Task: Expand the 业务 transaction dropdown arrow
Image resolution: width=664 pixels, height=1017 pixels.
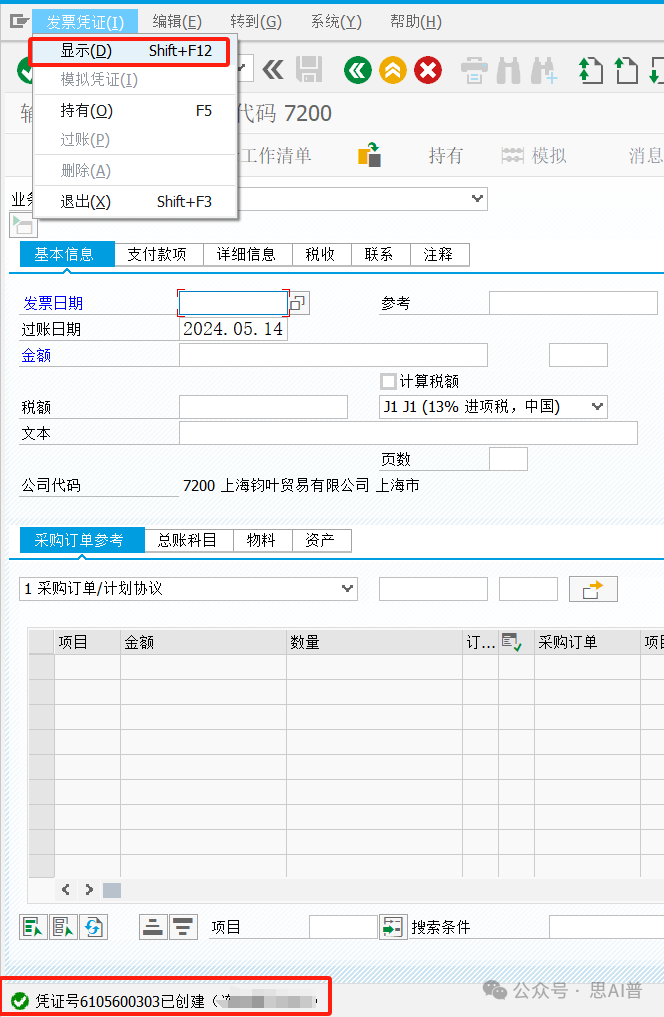Action: pyautogui.click(x=477, y=199)
